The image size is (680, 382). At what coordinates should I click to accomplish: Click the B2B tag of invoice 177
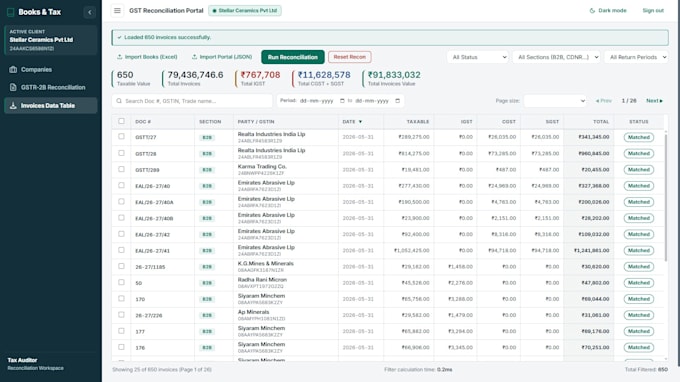[207, 332]
